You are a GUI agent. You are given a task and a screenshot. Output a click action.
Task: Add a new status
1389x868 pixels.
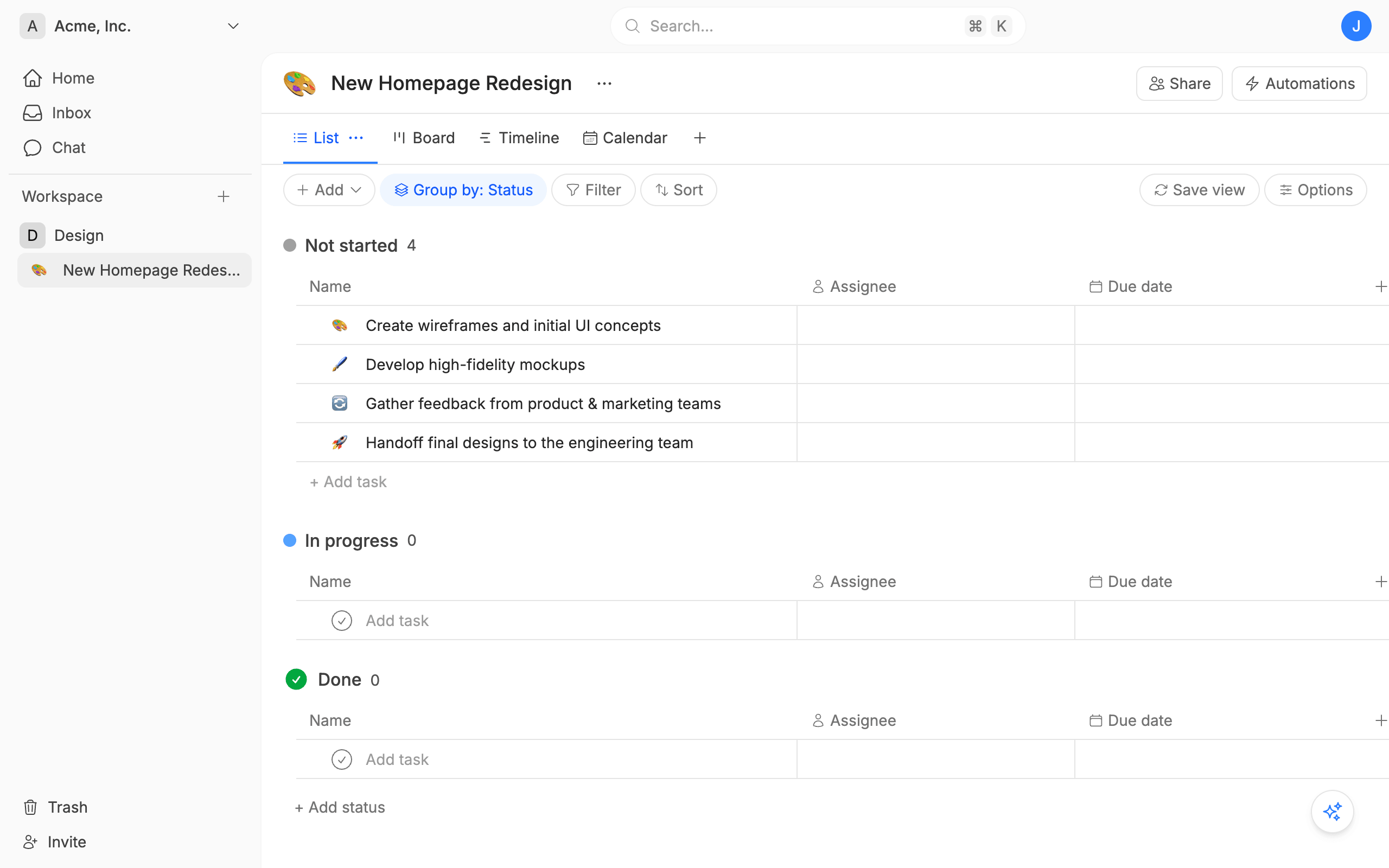[340, 807]
